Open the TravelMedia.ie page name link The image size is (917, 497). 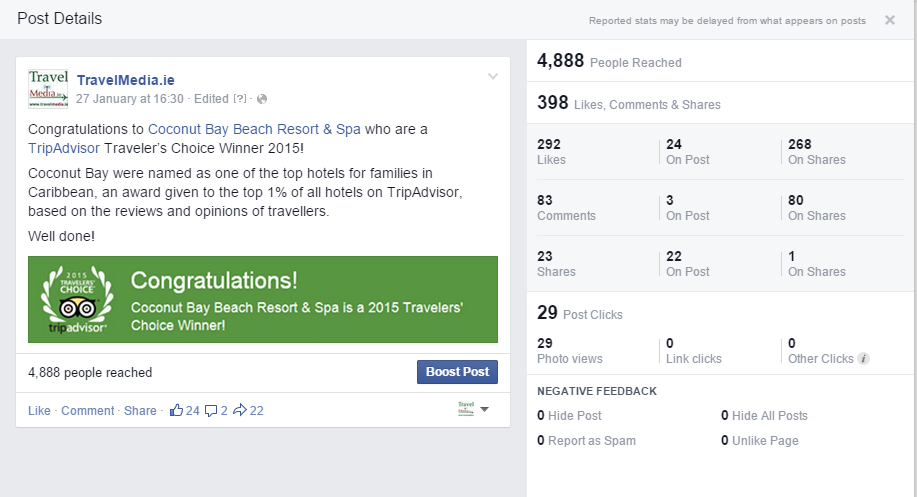[x=126, y=80]
